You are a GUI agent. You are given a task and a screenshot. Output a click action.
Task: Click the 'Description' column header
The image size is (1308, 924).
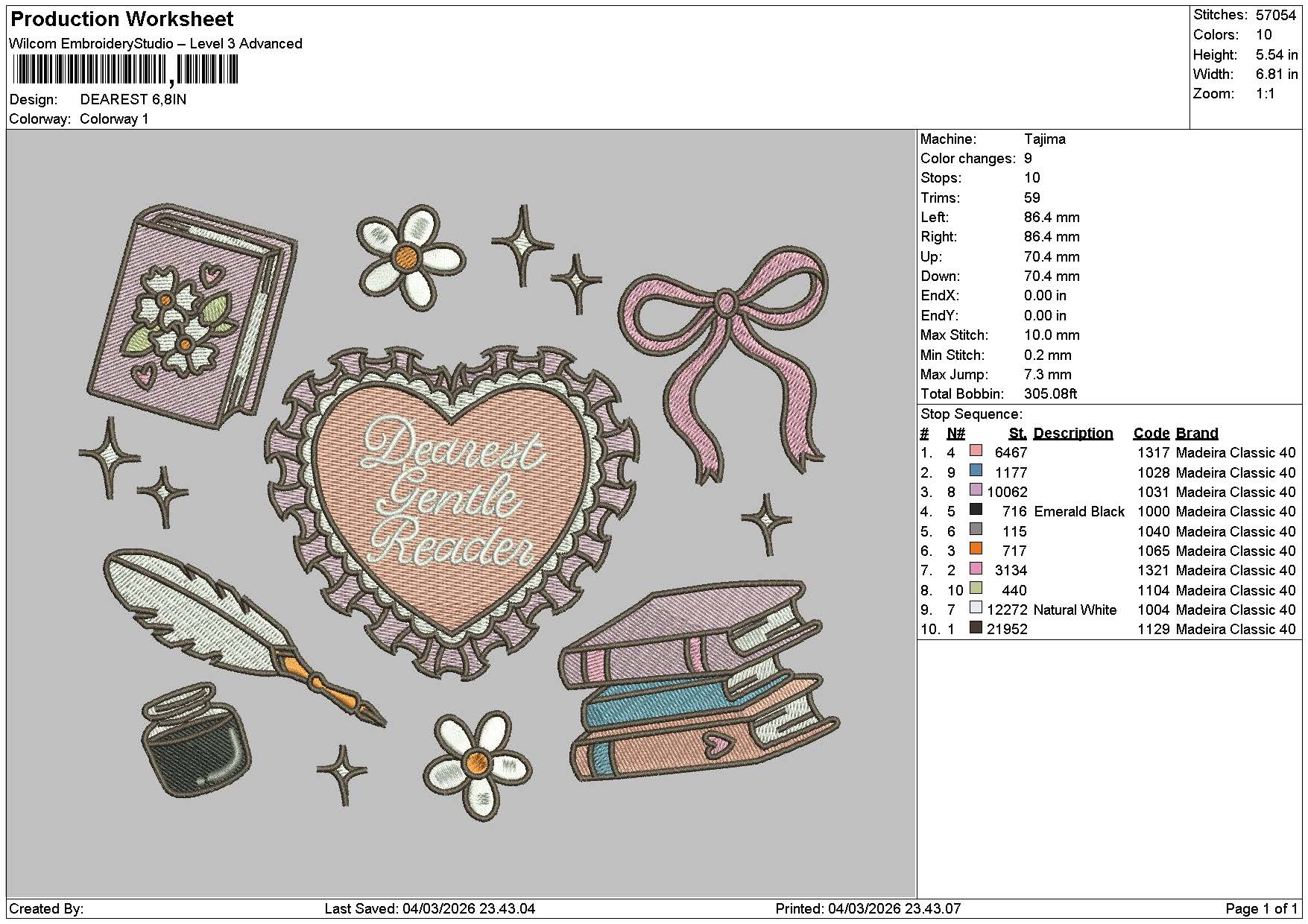tap(1073, 434)
